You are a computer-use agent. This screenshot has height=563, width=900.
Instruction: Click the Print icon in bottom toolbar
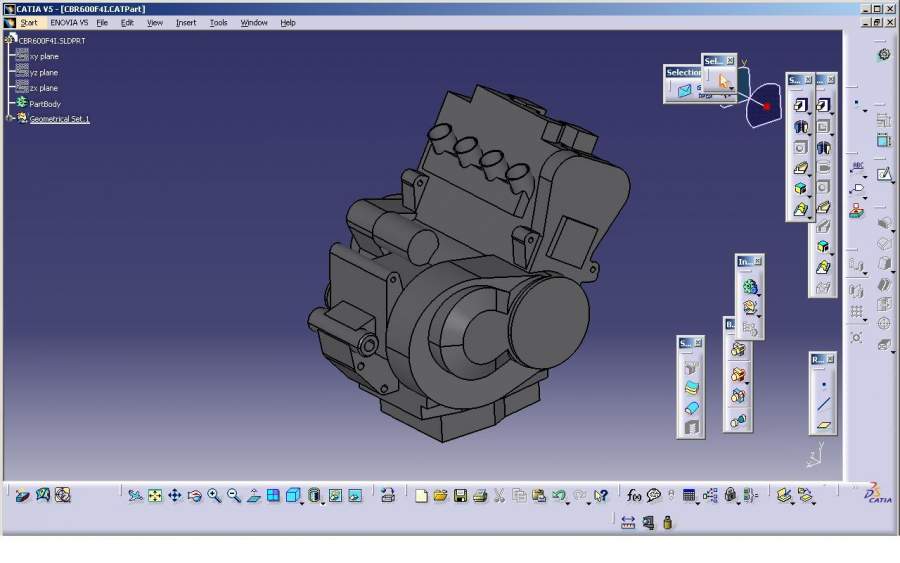[x=479, y=495]
